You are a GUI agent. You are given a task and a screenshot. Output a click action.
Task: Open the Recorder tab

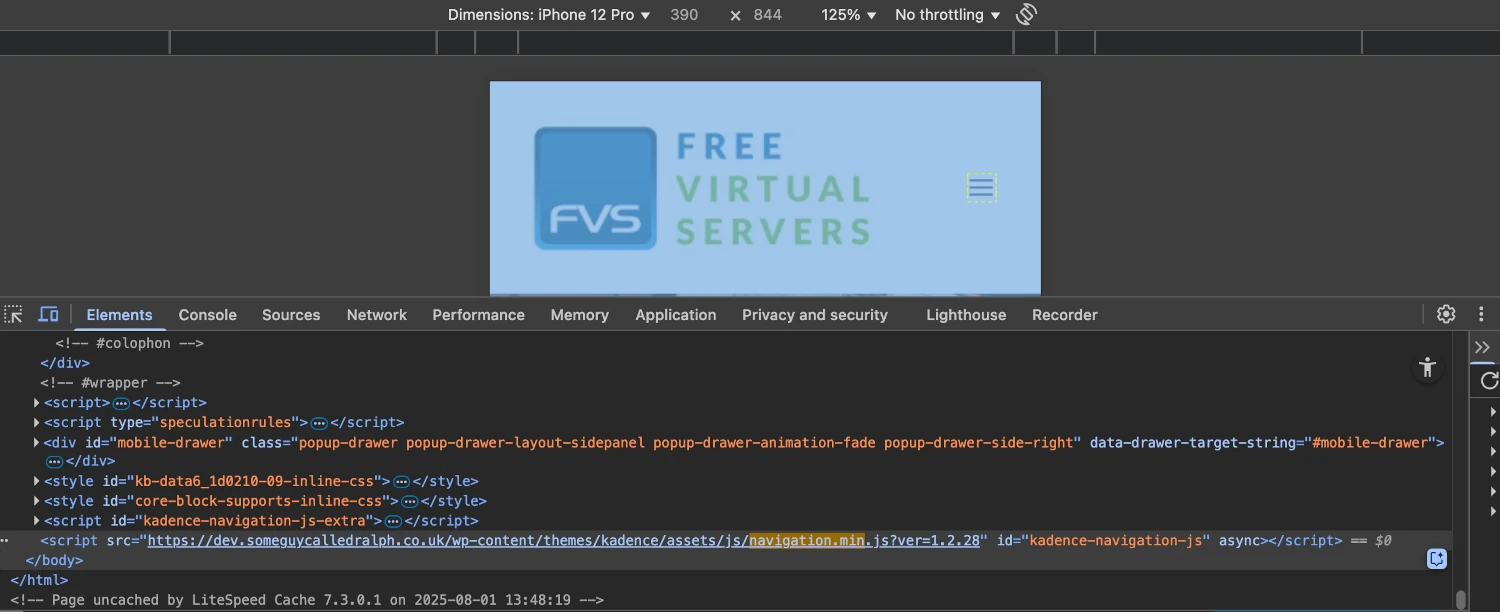tap(1065, 314)
